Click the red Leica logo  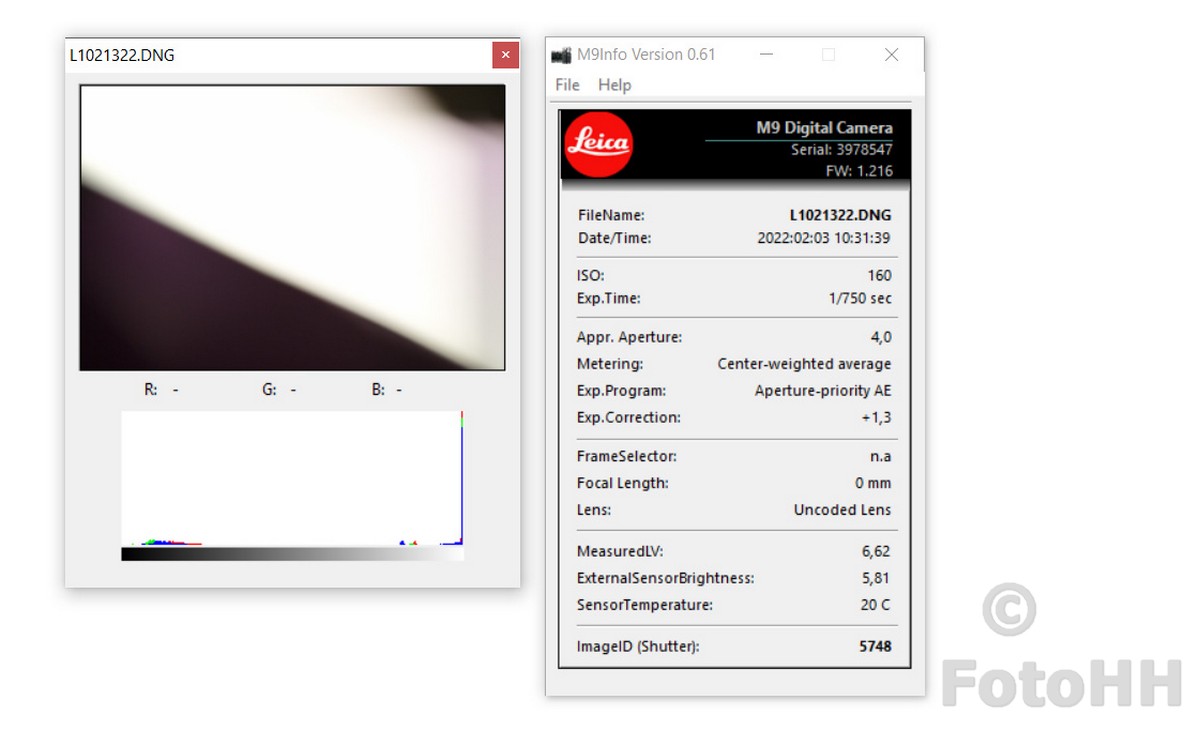click(x=598, y=144)
